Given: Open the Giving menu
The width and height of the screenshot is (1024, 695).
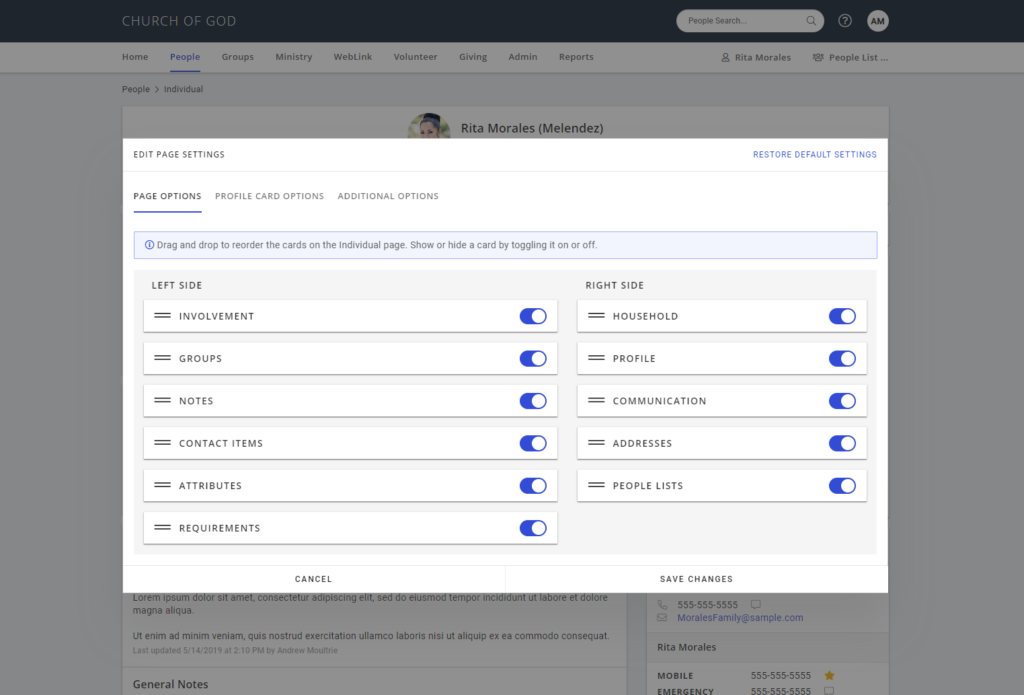Looking at the screenshot, I should [473, 57].
